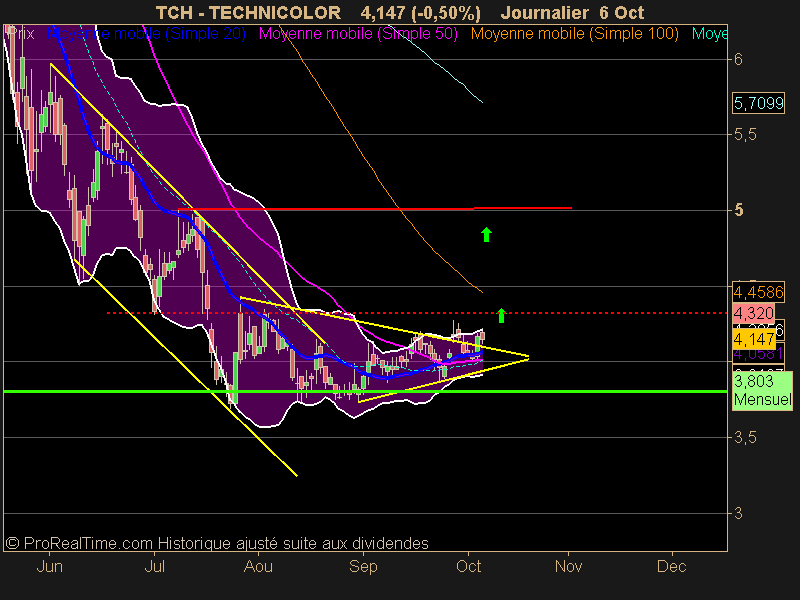Click the 4,4586 orange price label
The height and width of the screenshot is (600, 800).
click(x=758, y=292)
